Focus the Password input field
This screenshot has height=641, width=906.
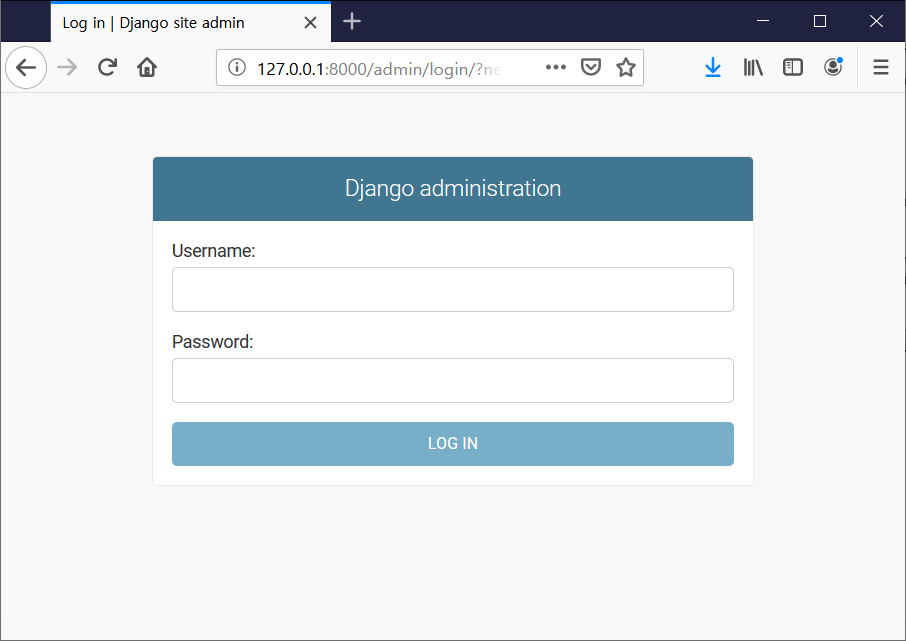pos(453,380)
